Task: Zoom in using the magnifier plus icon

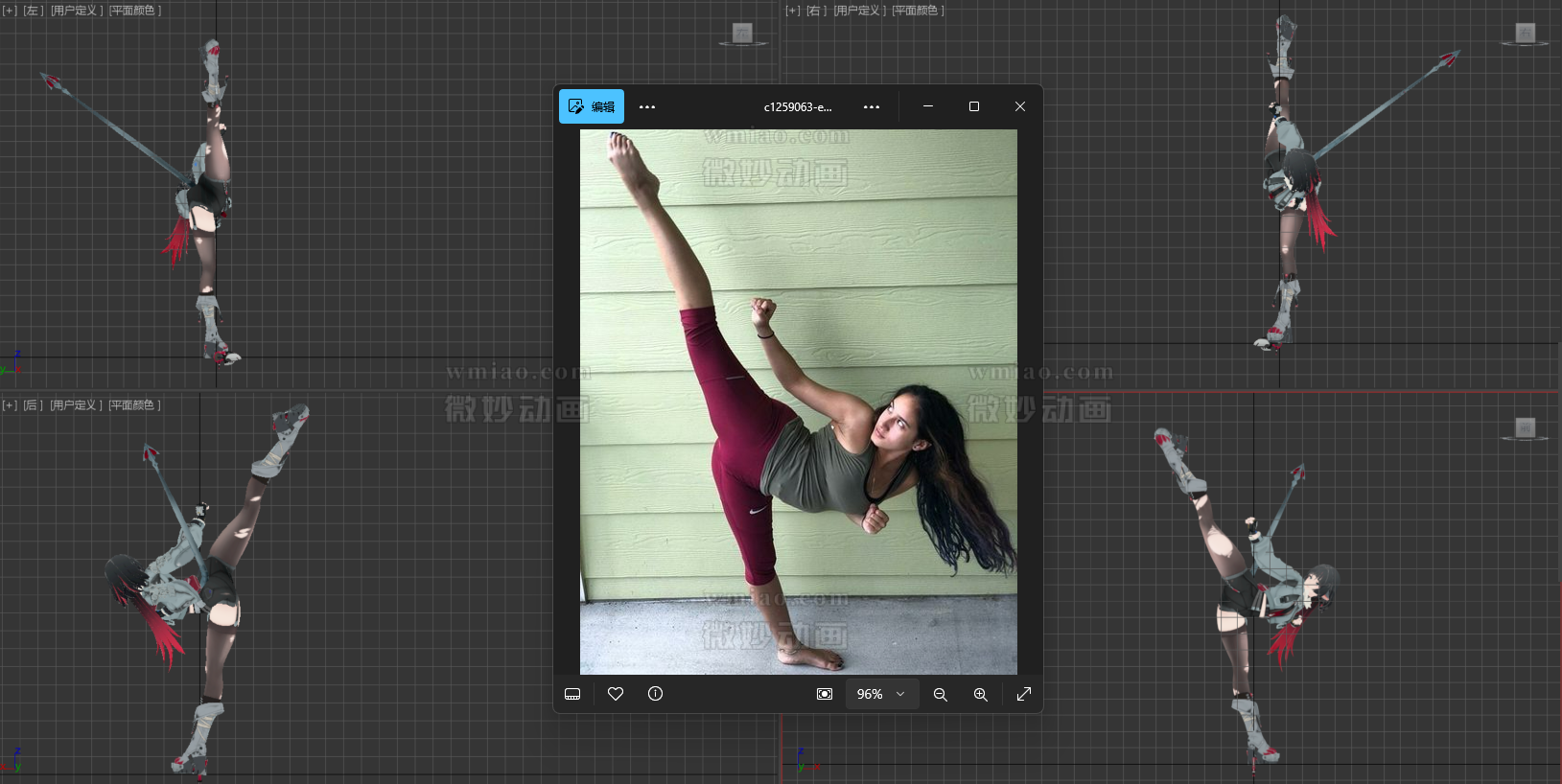Action: click(981, 694)
